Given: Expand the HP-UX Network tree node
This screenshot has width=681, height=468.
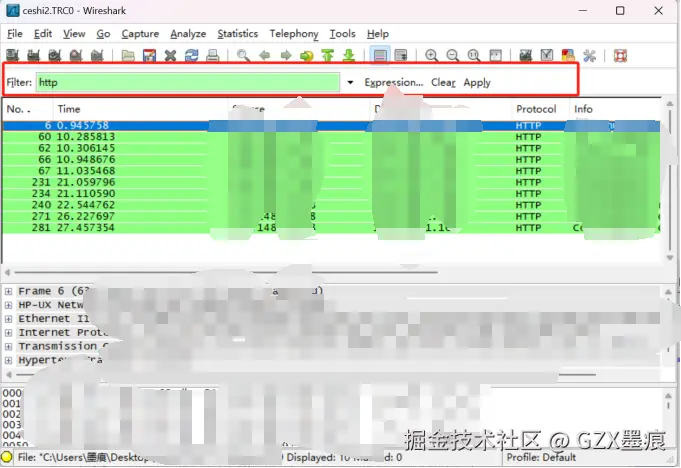Looking at the screenshot, I should [8, 305].
